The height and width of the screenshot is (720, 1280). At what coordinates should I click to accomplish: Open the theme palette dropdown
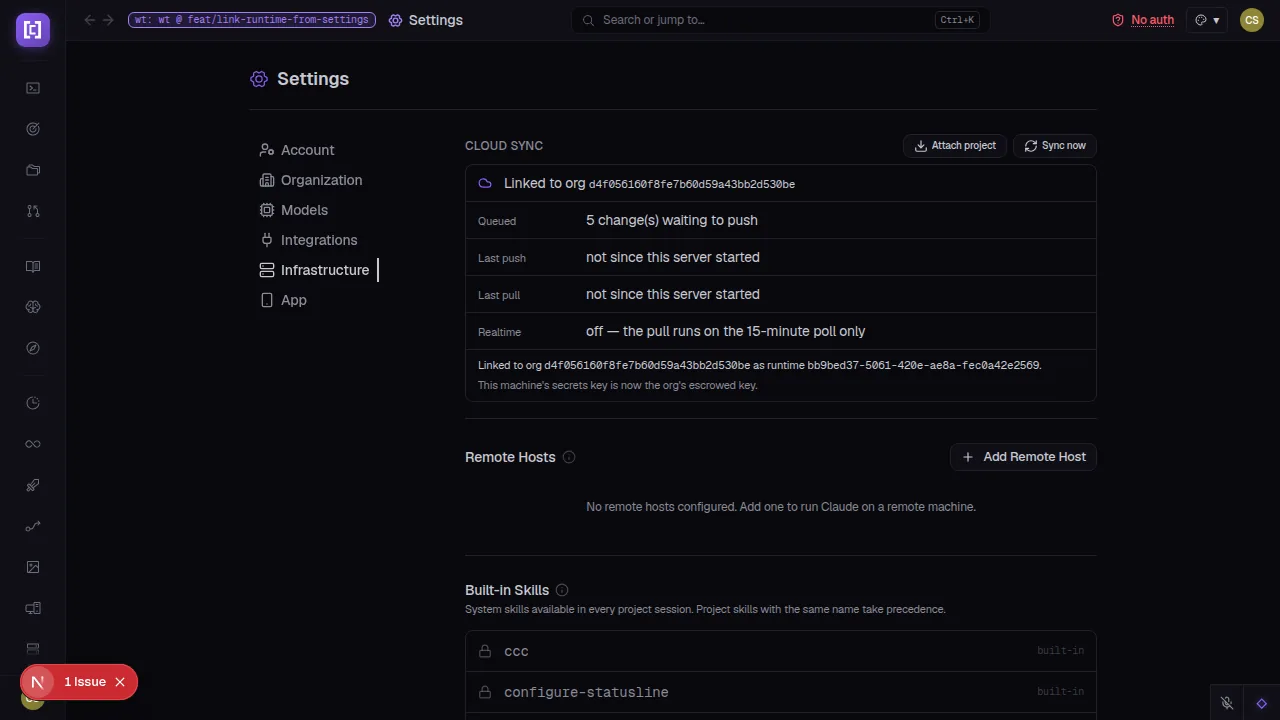coord(1207,20)
